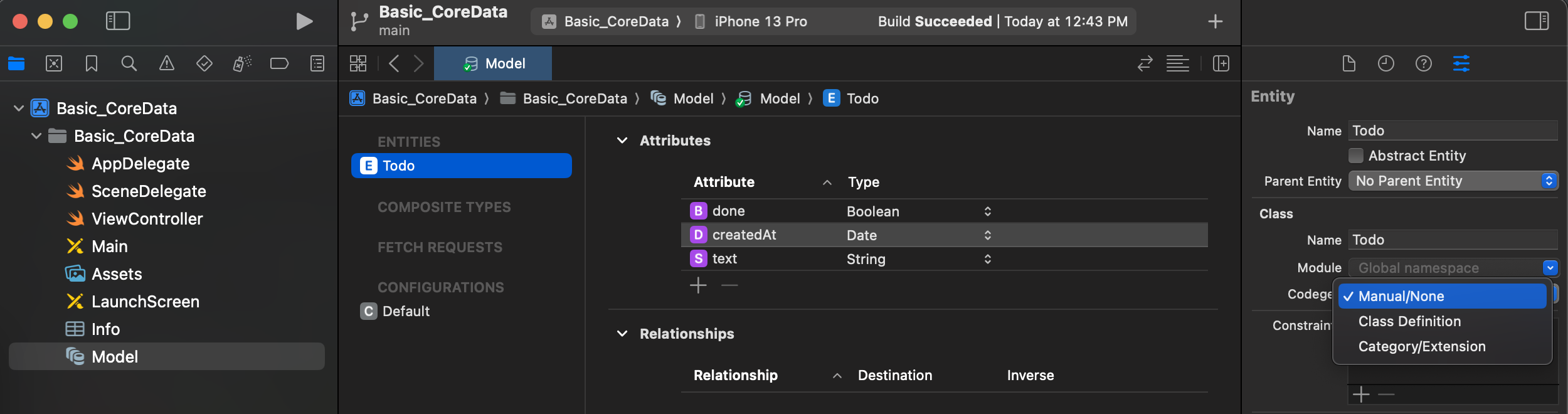Toggle the inspector sidebar visibility
Image resolution: width=1568 pixels, height=414 pixels.
coord(1537,21)
